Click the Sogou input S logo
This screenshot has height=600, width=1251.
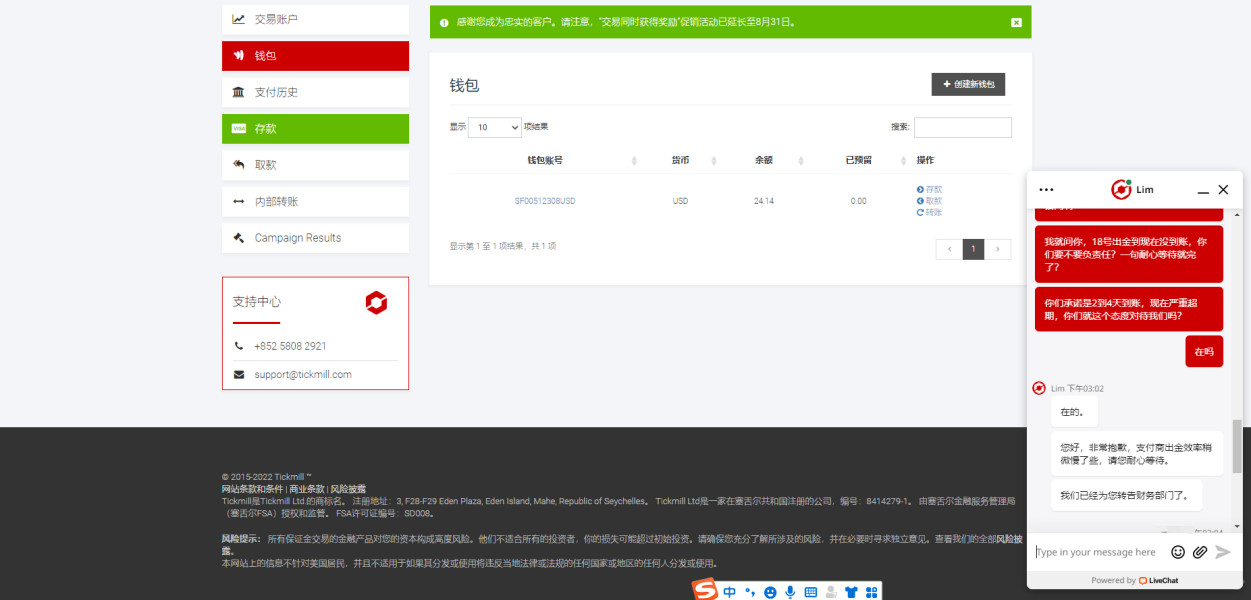706,590
